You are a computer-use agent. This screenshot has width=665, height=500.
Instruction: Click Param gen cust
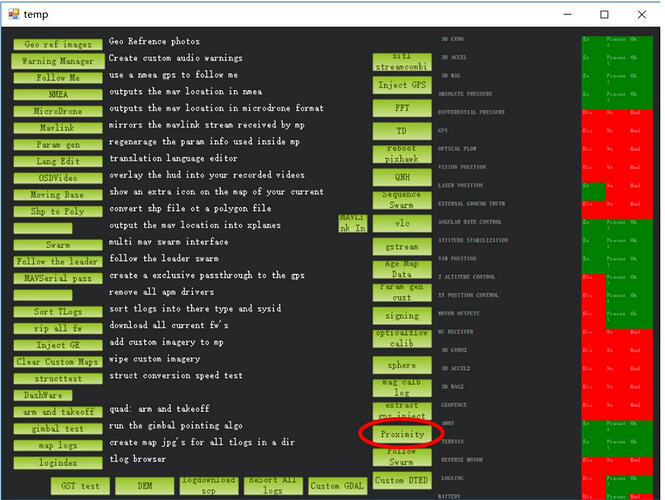(x=402, y=293)
